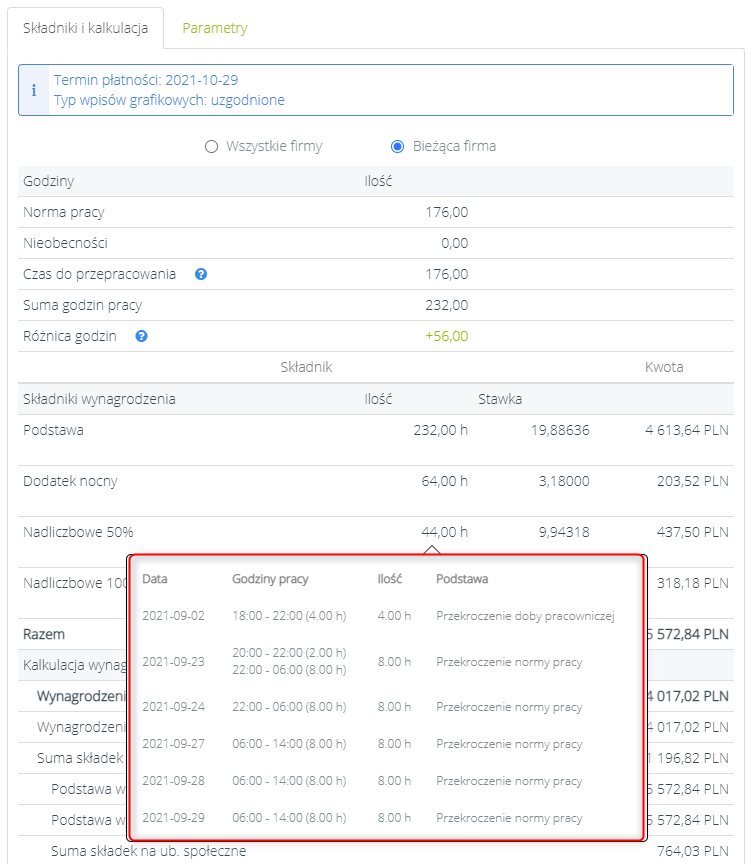Click the info icon in the payment banner
This screenshot has width=756, height=864.
[x=34, y=90]
